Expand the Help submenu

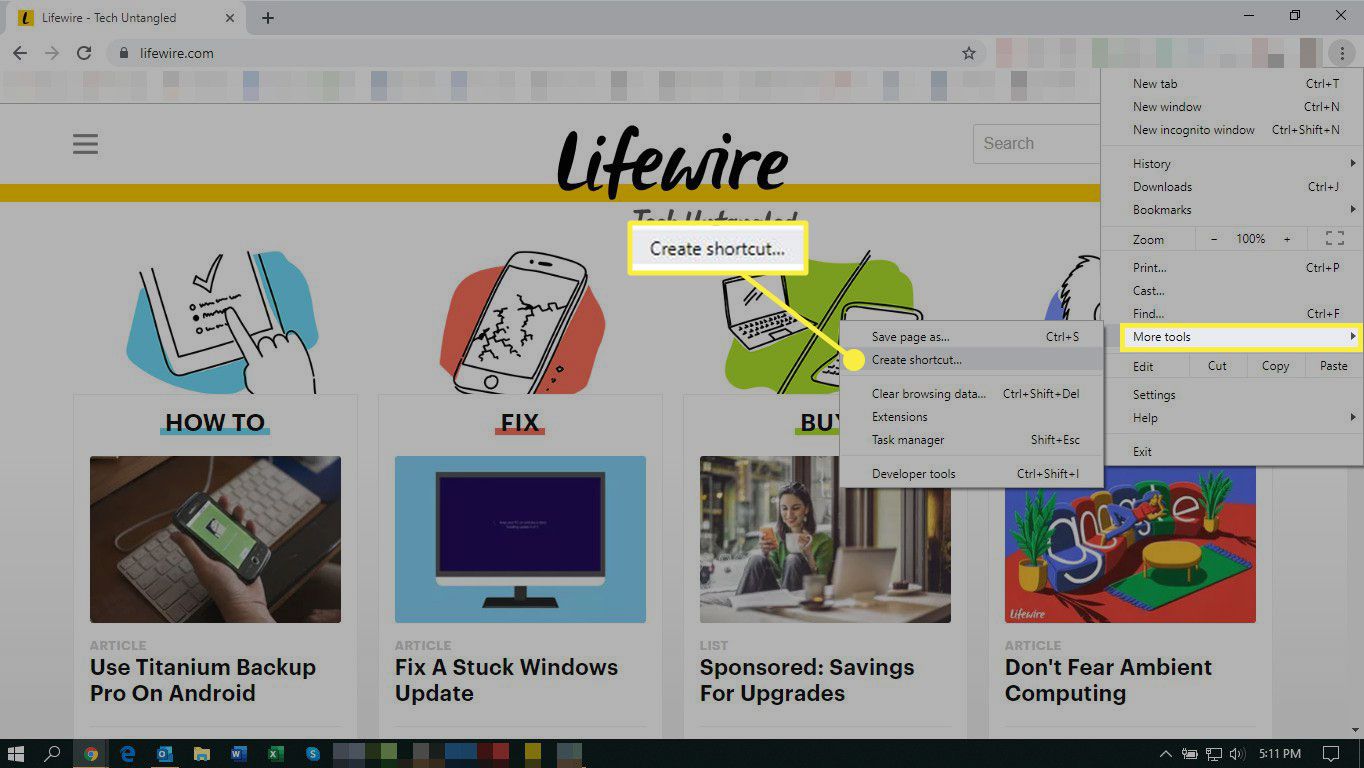(x=1232, y=417)
